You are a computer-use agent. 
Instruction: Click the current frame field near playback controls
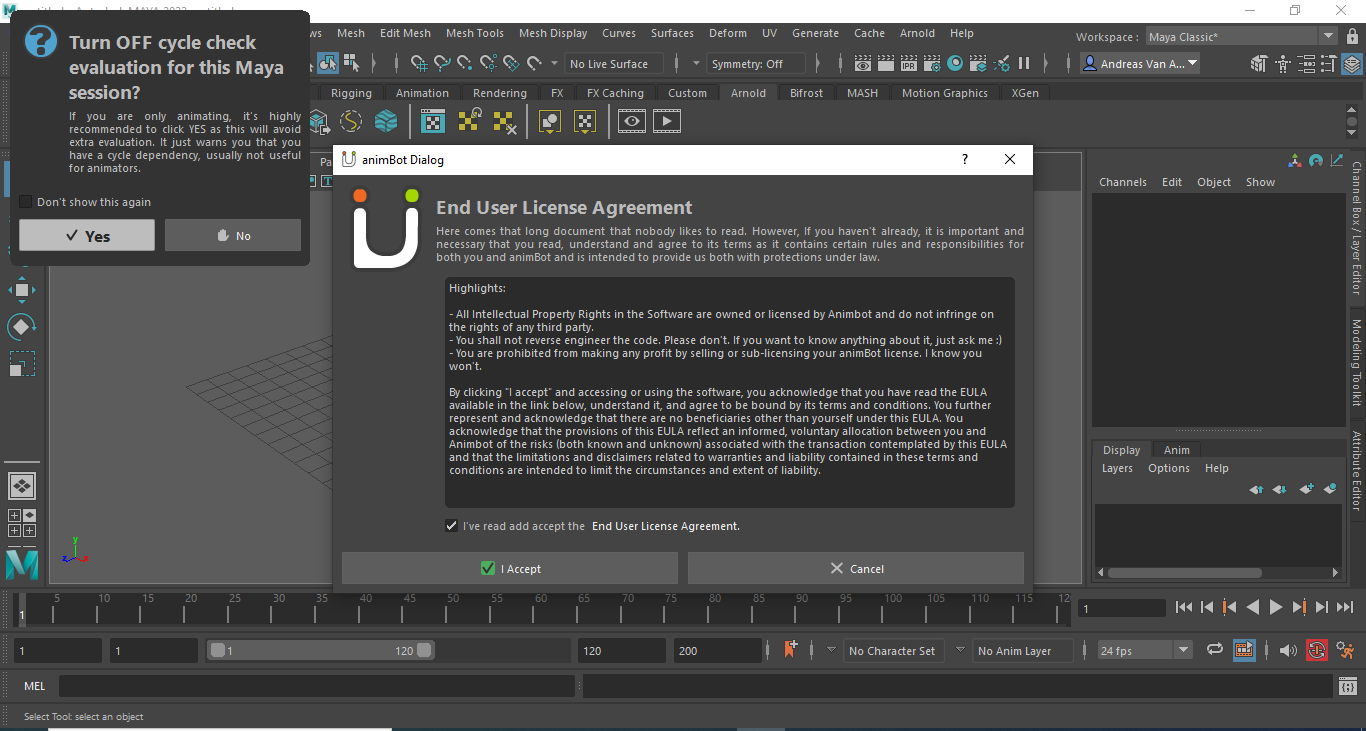(1121, 608)
